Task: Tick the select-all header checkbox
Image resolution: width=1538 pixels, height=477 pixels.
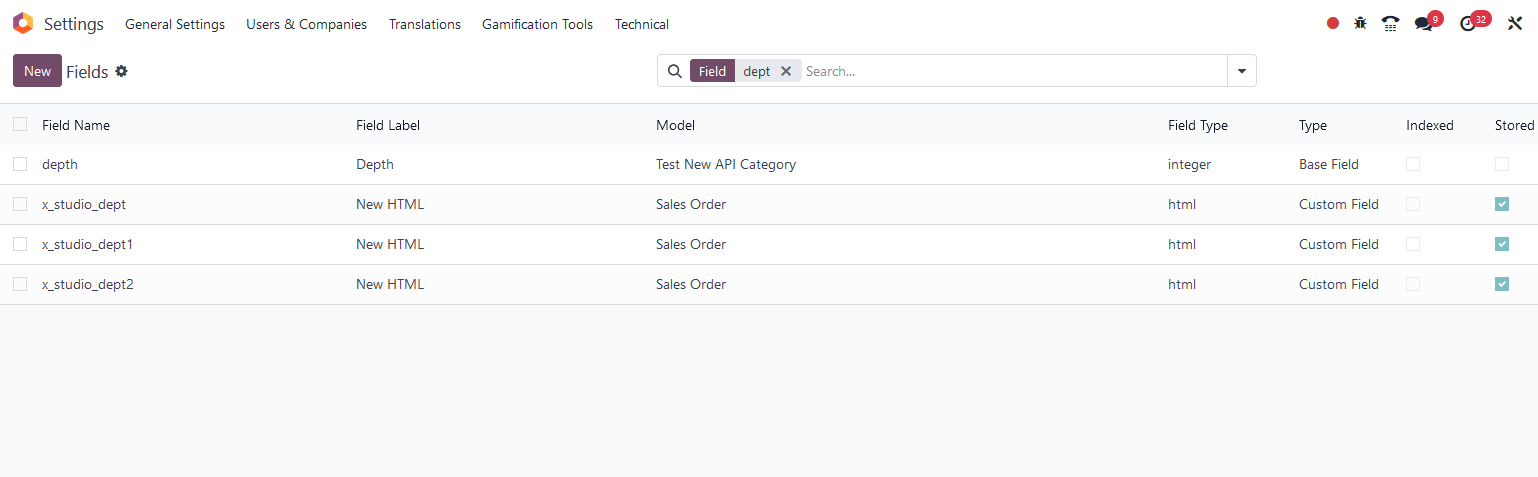Action: click(x=20, y=124)
